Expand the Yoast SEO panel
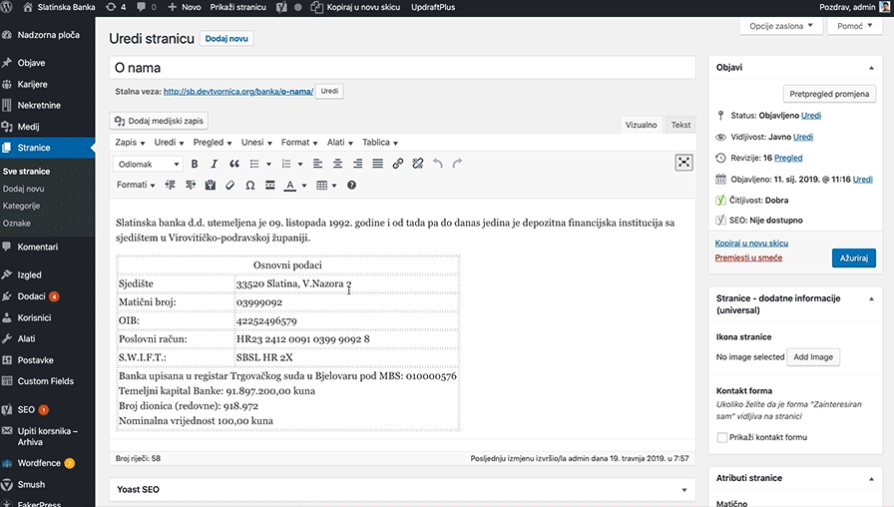 pos(685,490)
